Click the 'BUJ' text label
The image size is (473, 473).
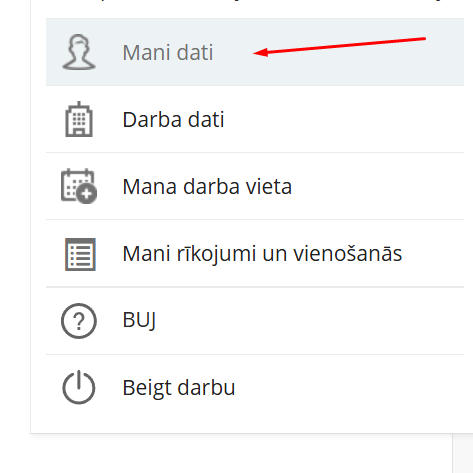click(x=139, y=321)
